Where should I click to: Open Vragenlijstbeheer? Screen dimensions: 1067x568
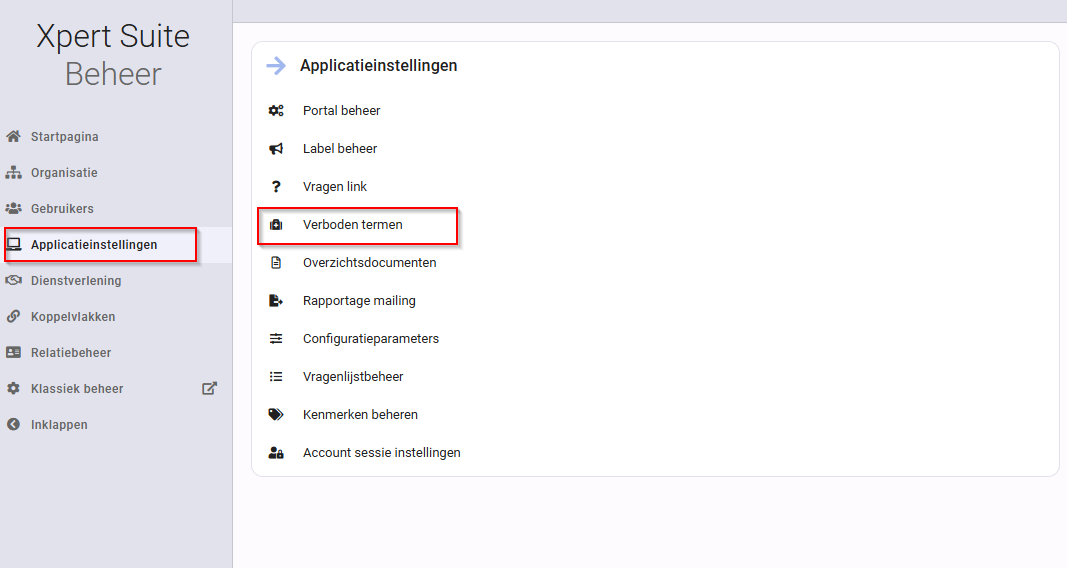353,376
